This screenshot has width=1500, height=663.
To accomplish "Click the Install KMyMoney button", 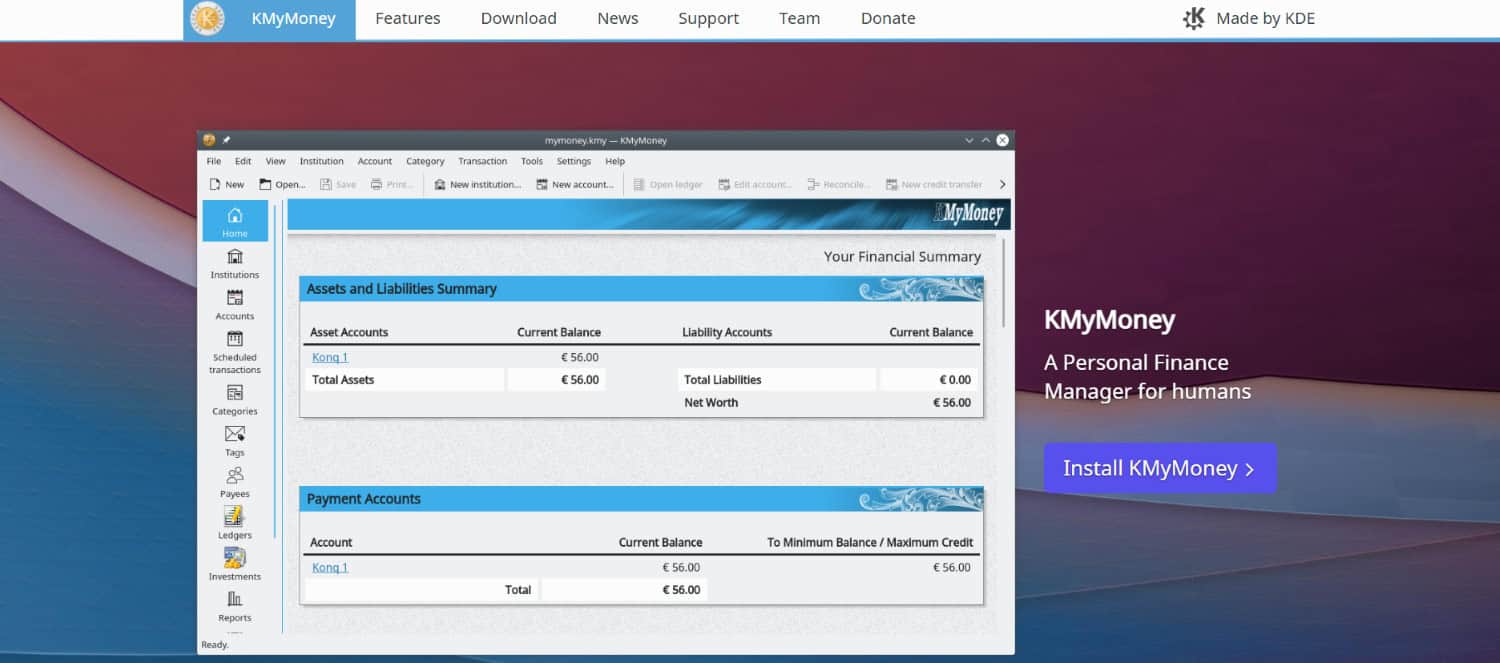I will (1160, 468).
